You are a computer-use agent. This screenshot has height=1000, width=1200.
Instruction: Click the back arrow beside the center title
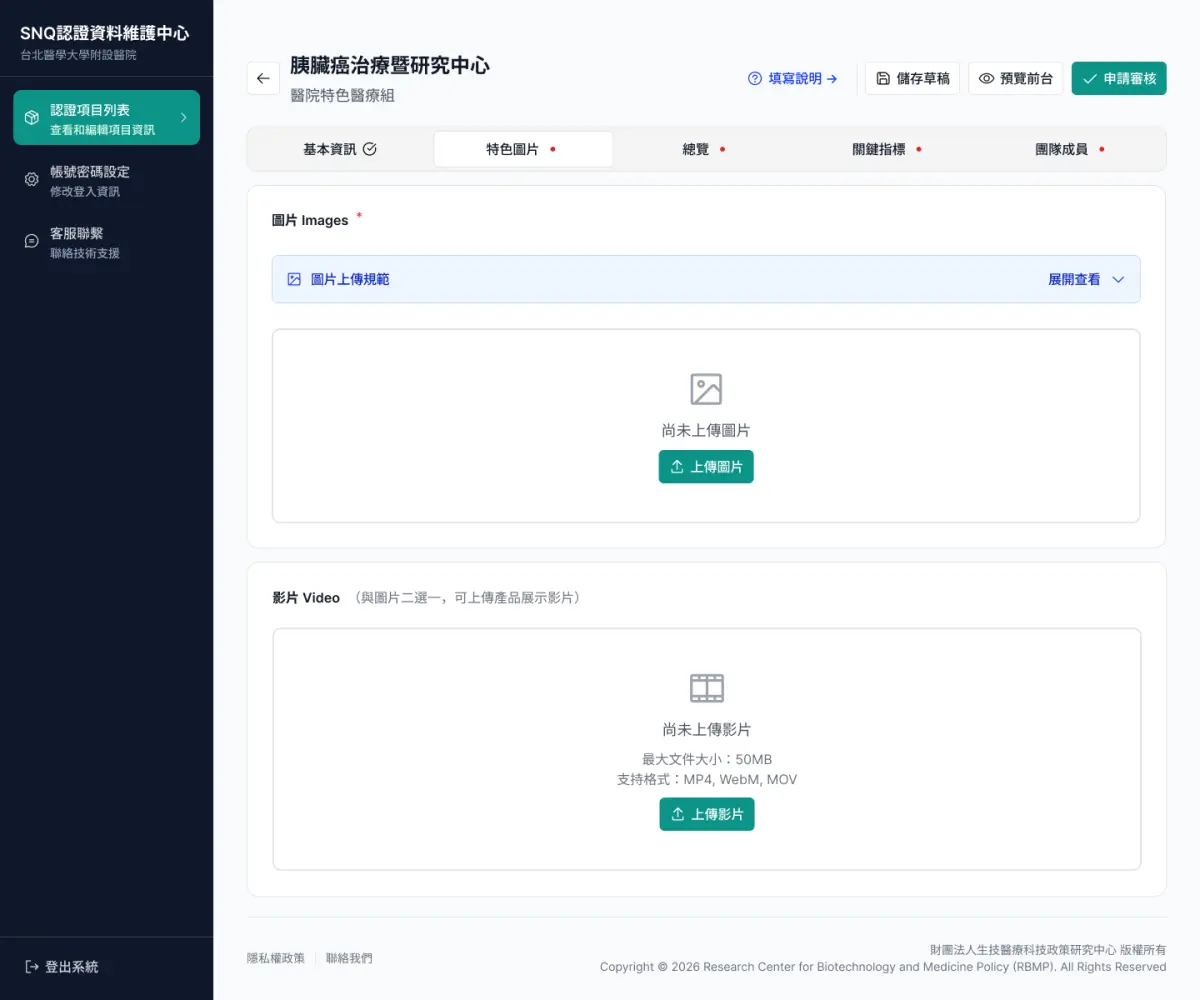click(262, 78)
